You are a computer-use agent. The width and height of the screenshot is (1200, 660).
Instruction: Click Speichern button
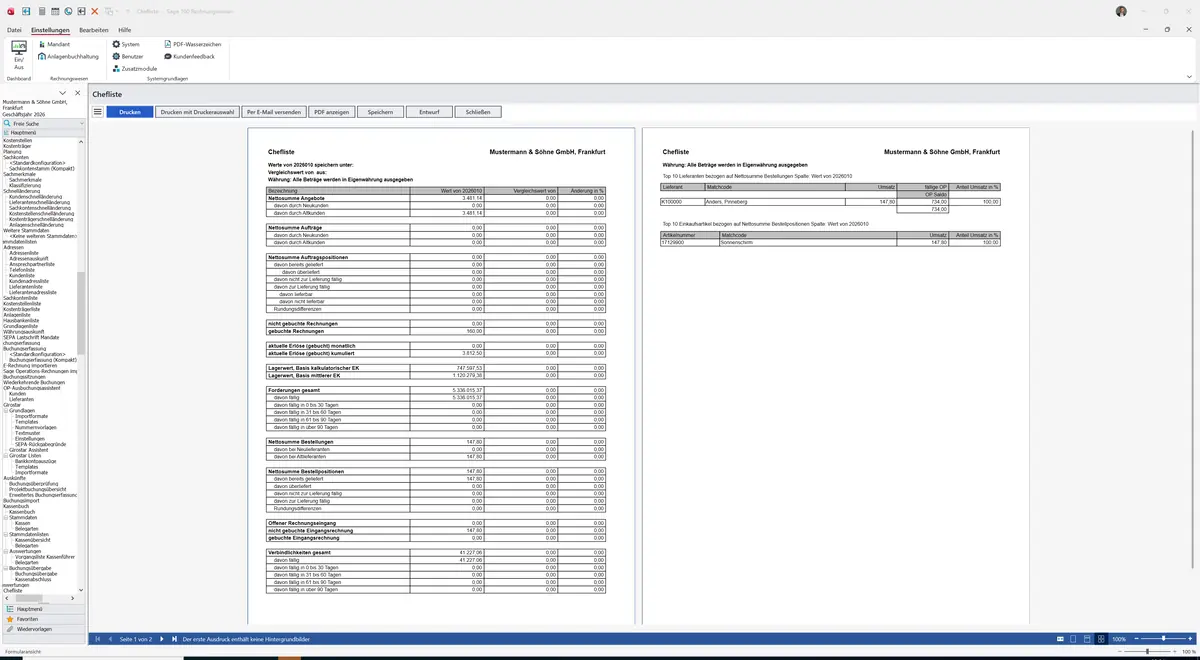point(380,112)
